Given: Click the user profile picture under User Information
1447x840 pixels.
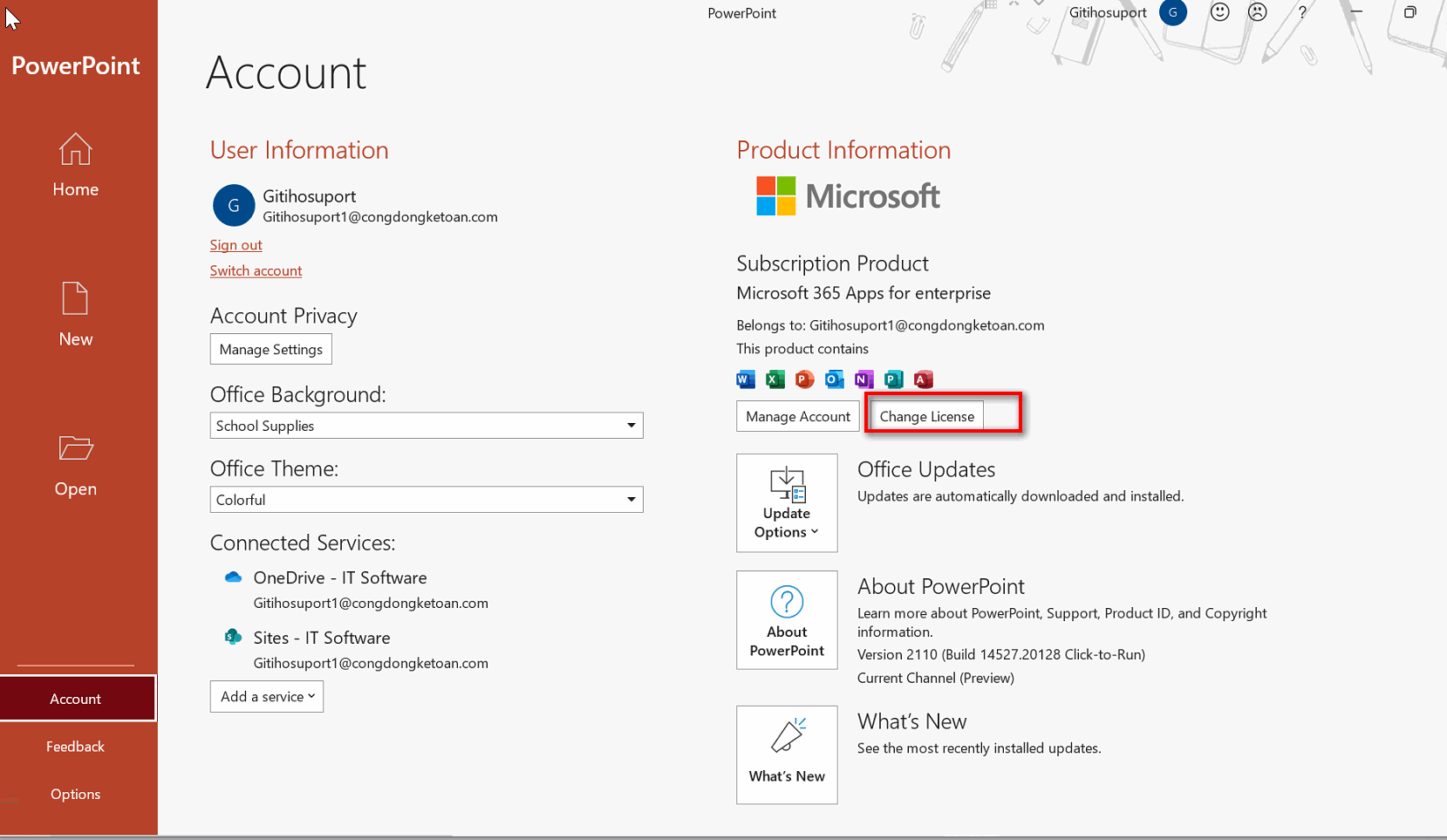Looking at the screenshot, I should coord(234,206).
